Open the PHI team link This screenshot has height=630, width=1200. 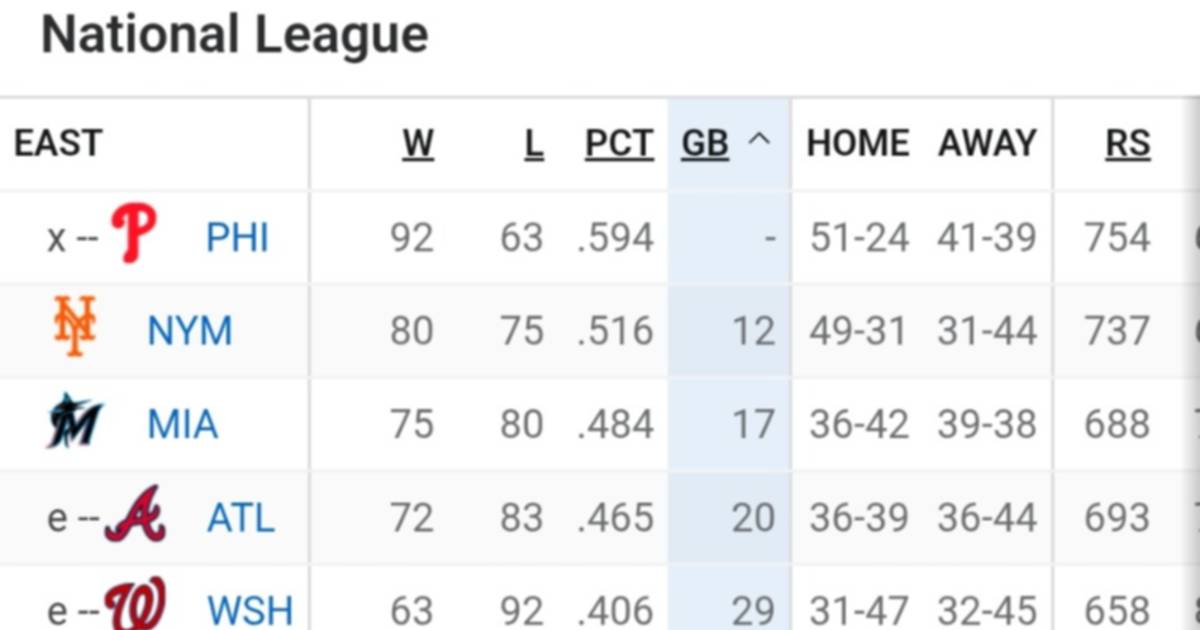pyautogui.click(x=237, y=236)
